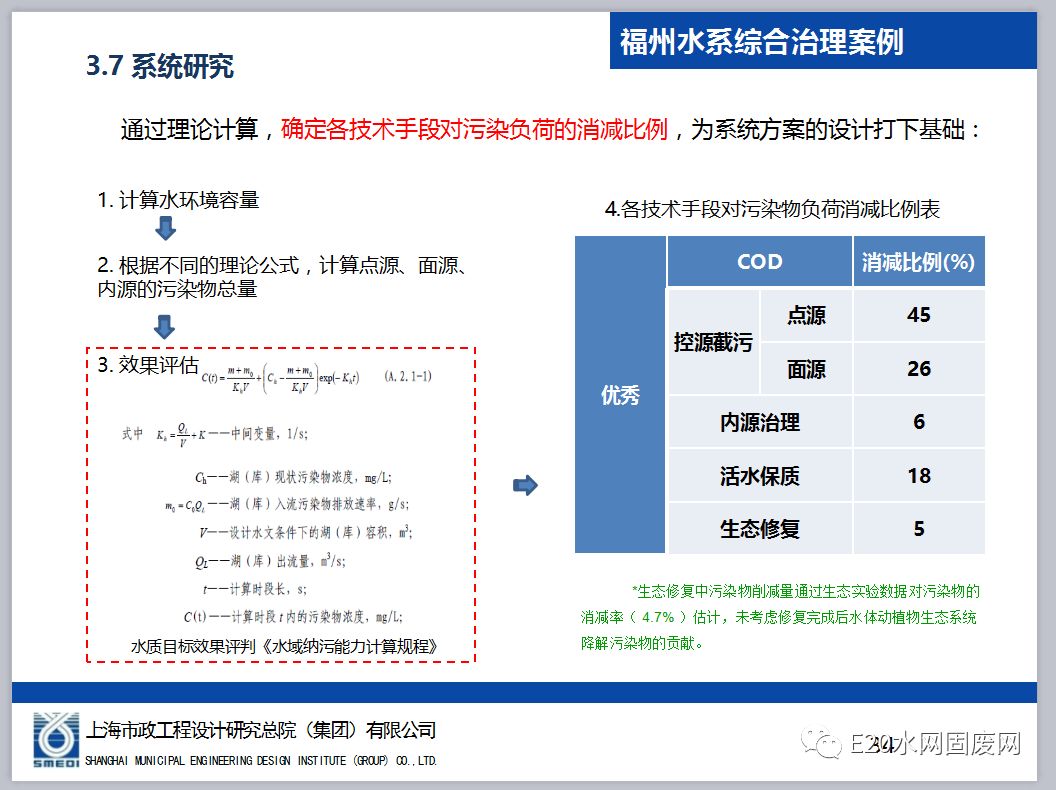This screenshot has height=790, width=1056.
Task: Click the value '6' in table
Action: (919, 422)
